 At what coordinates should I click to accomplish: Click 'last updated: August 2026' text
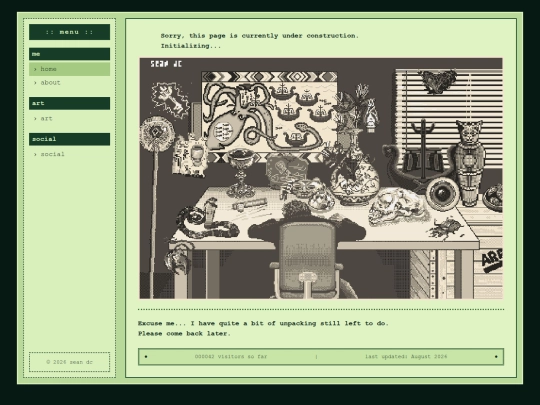(x=406, y=356)
